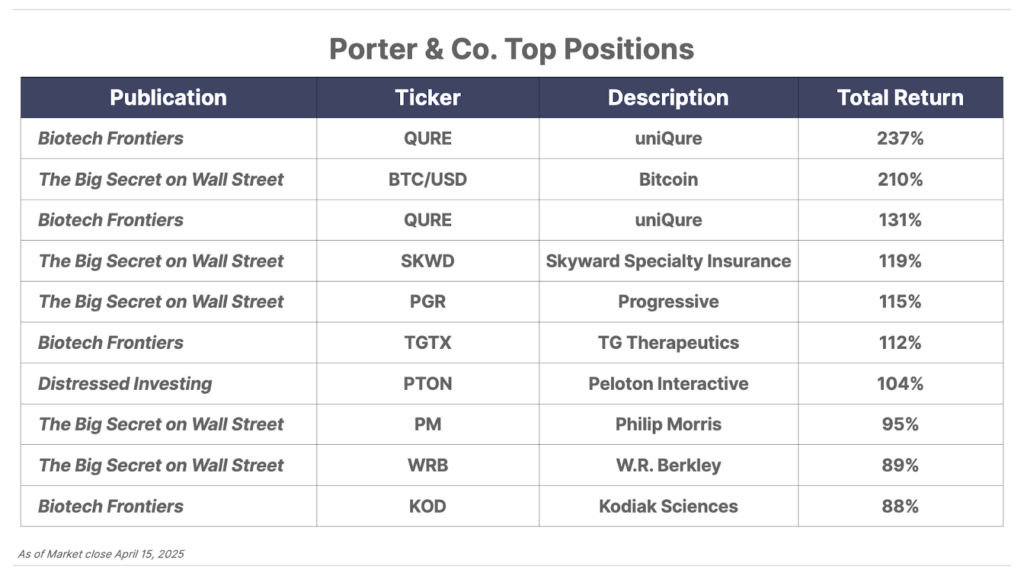Click the Ticker column header
Screen dimensions: 1024x576
(428, 97)
